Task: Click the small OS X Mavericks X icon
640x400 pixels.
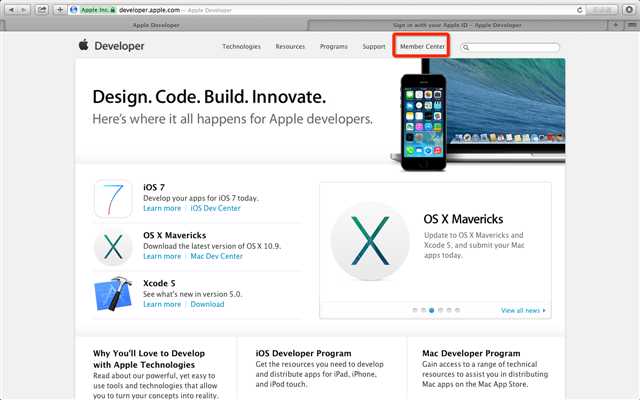Action: (x=113, y=246)
